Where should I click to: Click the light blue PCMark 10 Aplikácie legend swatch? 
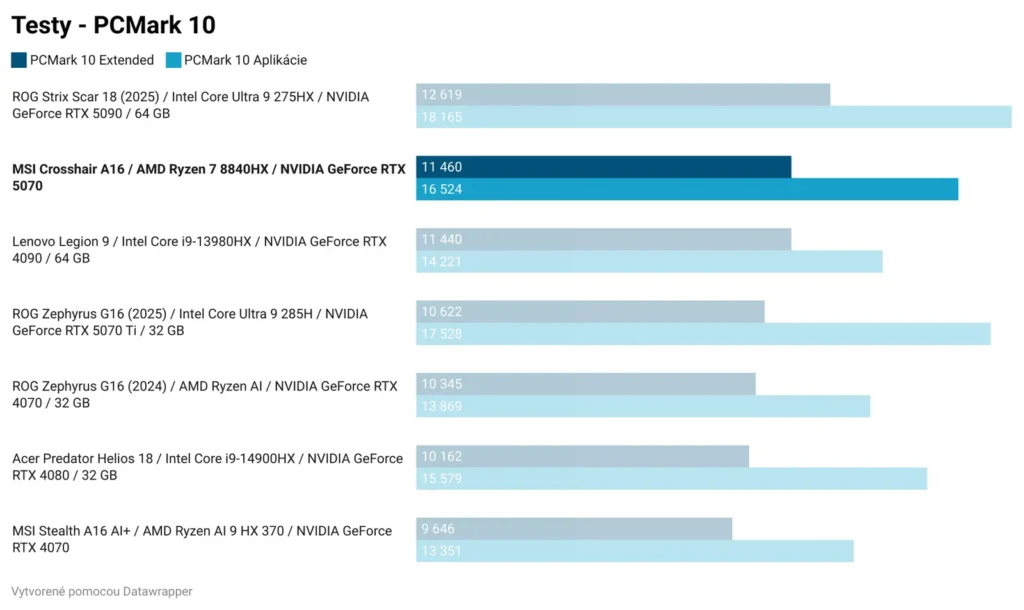click(x=173, y=60)
